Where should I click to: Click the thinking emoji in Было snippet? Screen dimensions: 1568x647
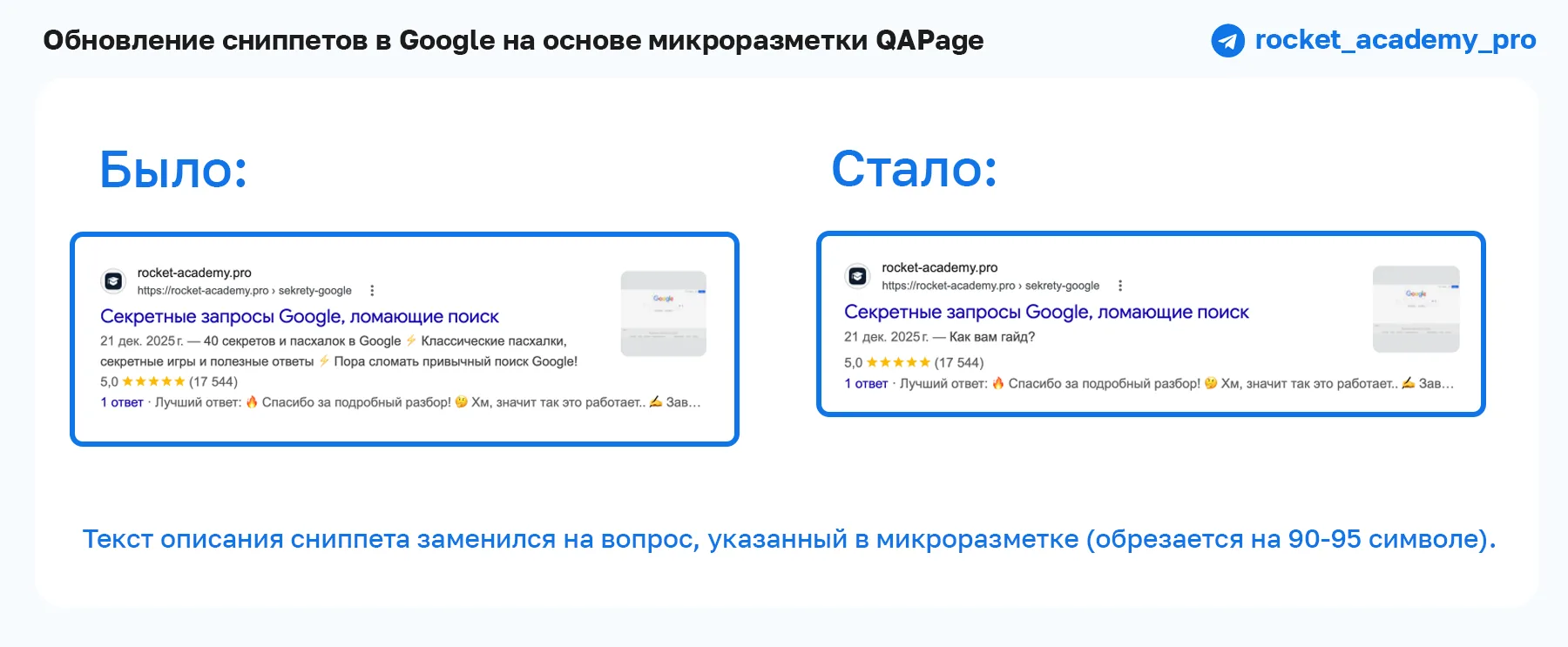[461, 401]
